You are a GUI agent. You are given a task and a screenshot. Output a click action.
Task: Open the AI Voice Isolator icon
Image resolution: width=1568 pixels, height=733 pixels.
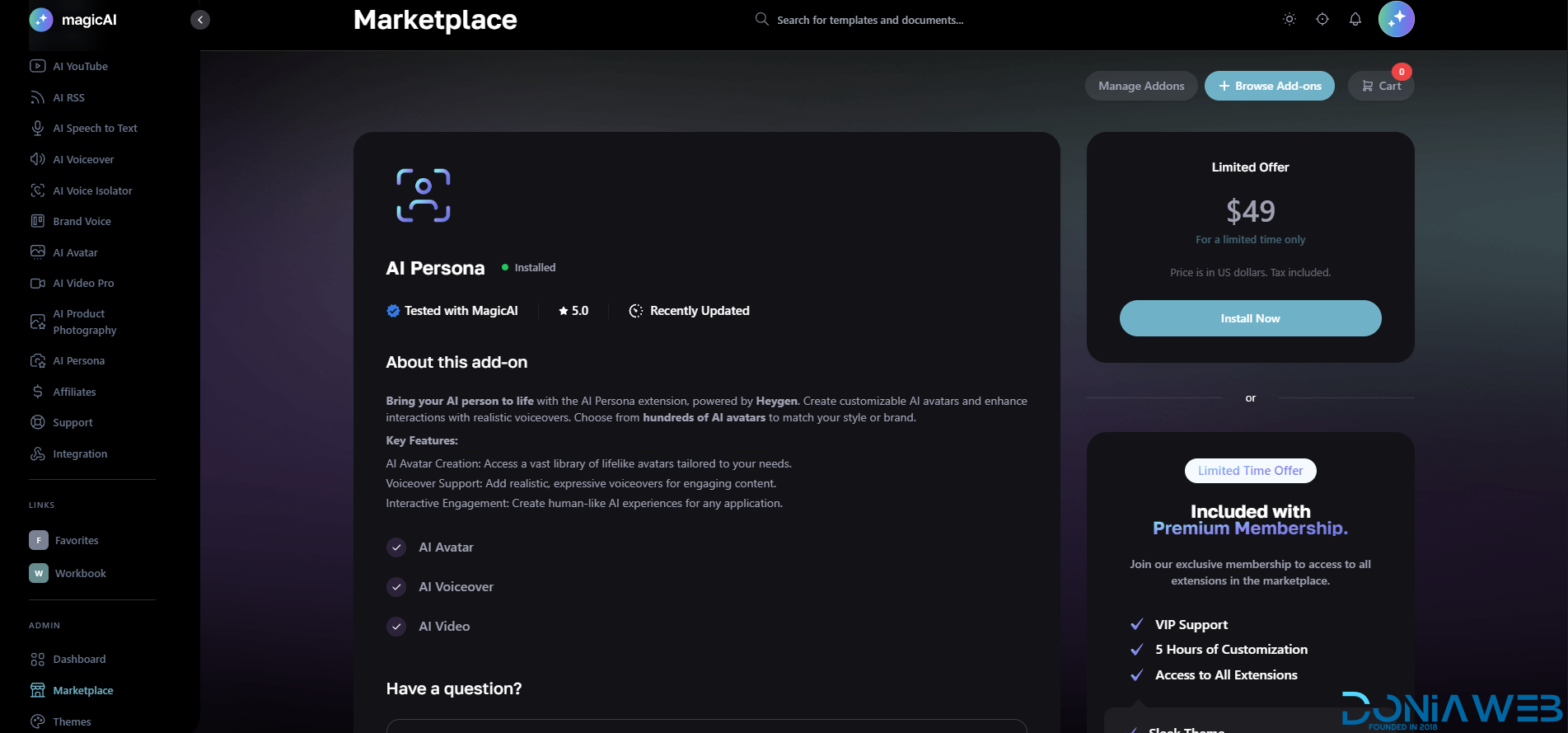(37, 190)
